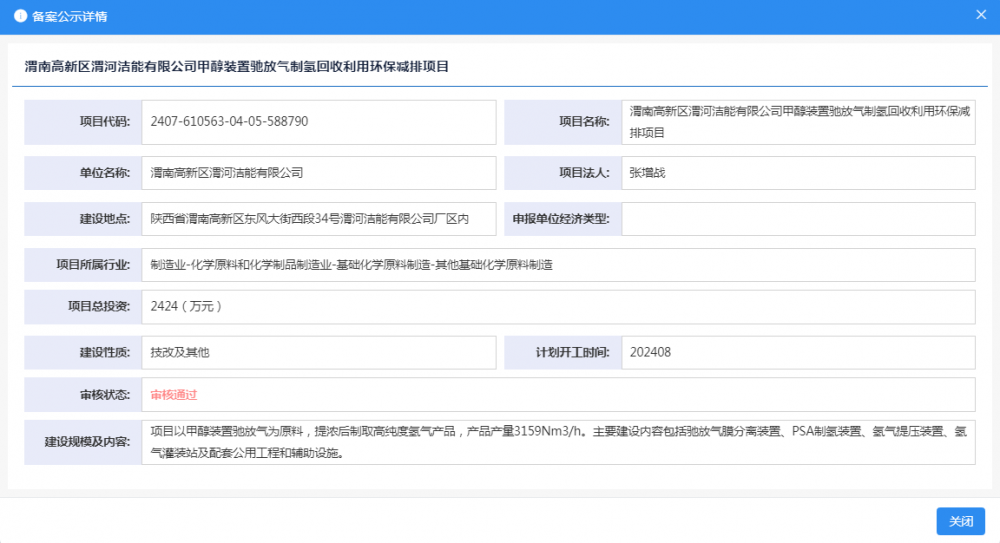Close the dialog with the top-right X
Viewport: 1000px width, 543px height.
pyautogui.click(x=981, y=15)
